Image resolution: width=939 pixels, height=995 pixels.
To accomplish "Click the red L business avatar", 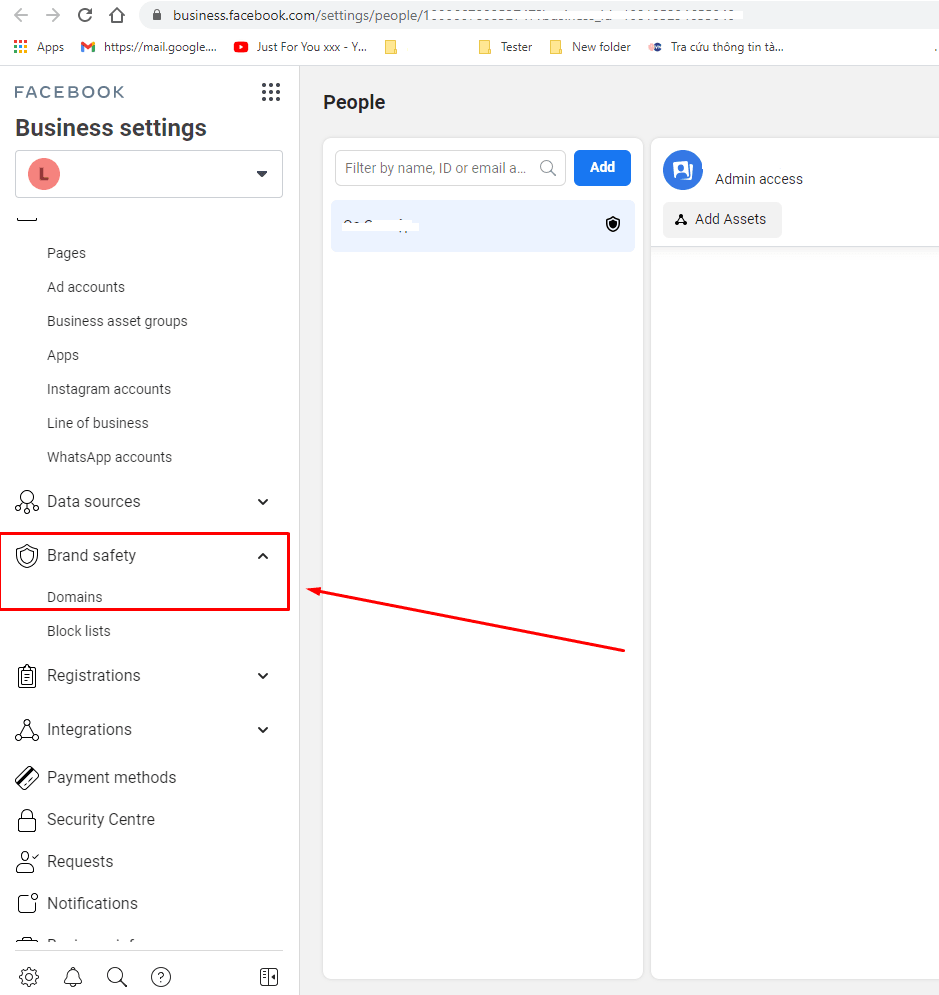I will (x=44, y=174).
